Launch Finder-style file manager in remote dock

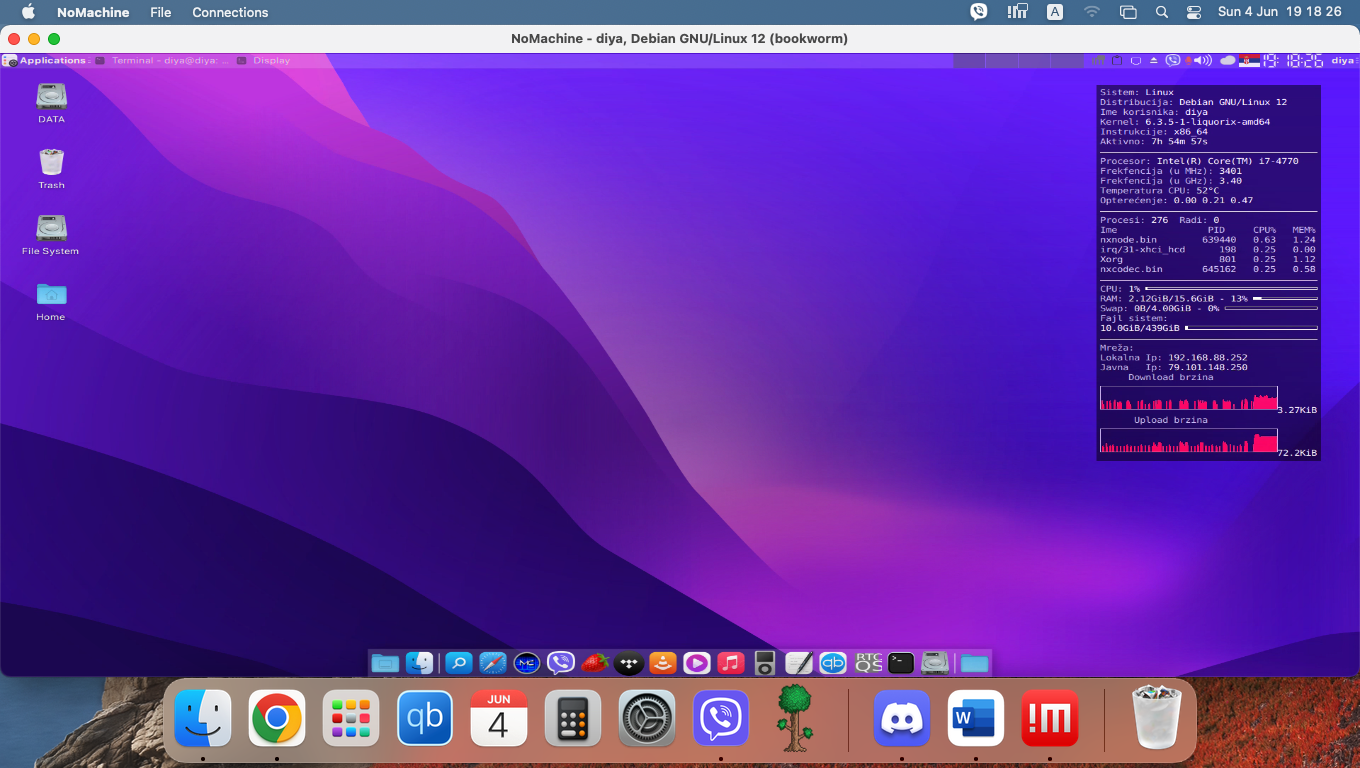coord(420,662)
